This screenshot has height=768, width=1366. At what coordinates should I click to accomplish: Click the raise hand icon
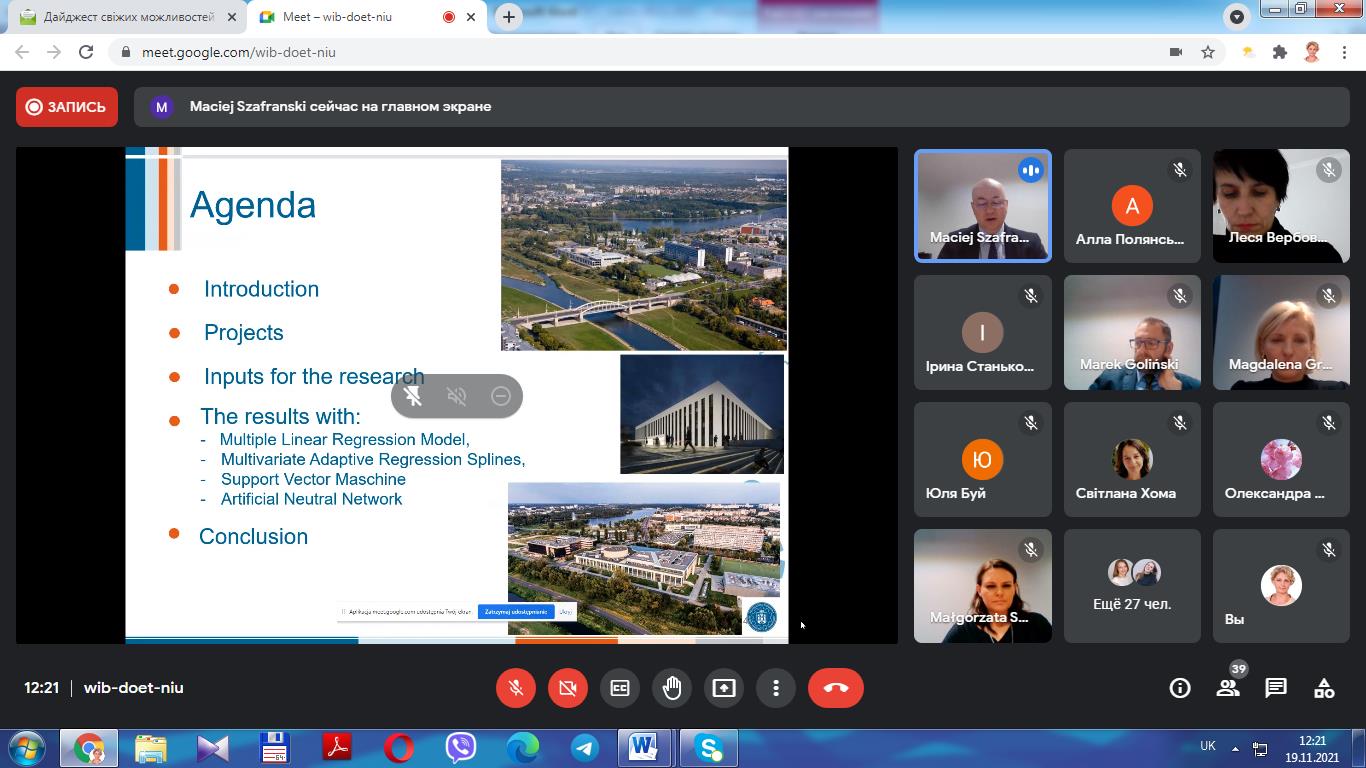tap(672, 688)
